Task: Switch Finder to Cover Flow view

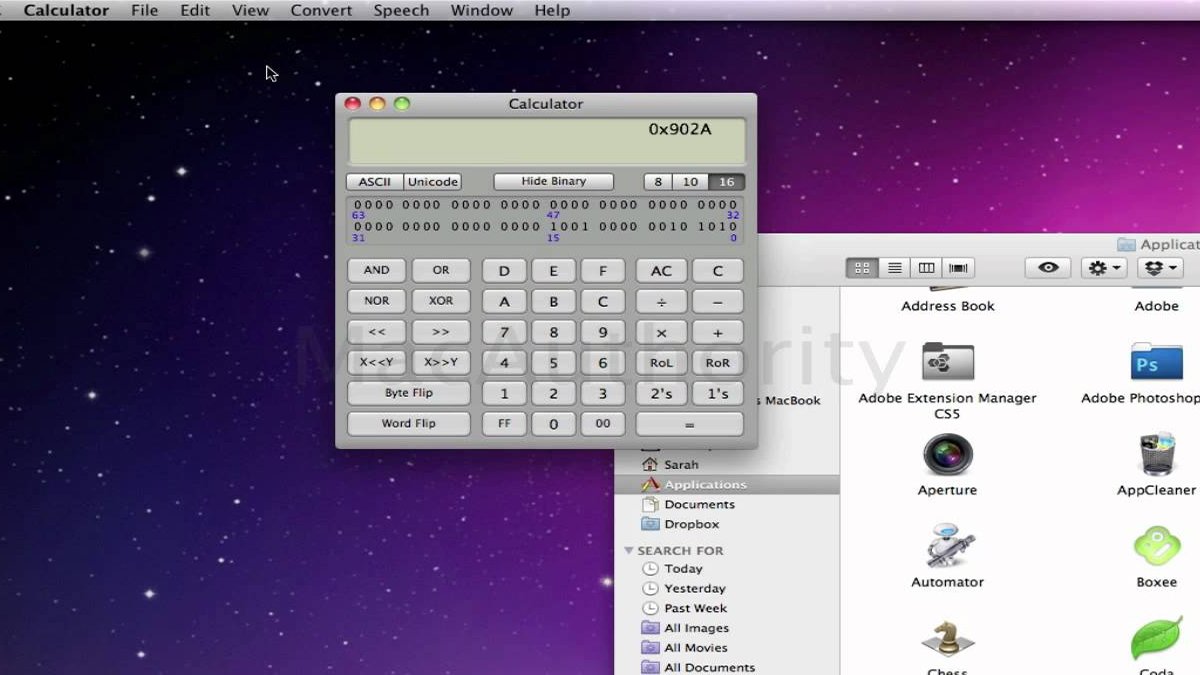Action: pyautogui.click(x=959, y=268)
